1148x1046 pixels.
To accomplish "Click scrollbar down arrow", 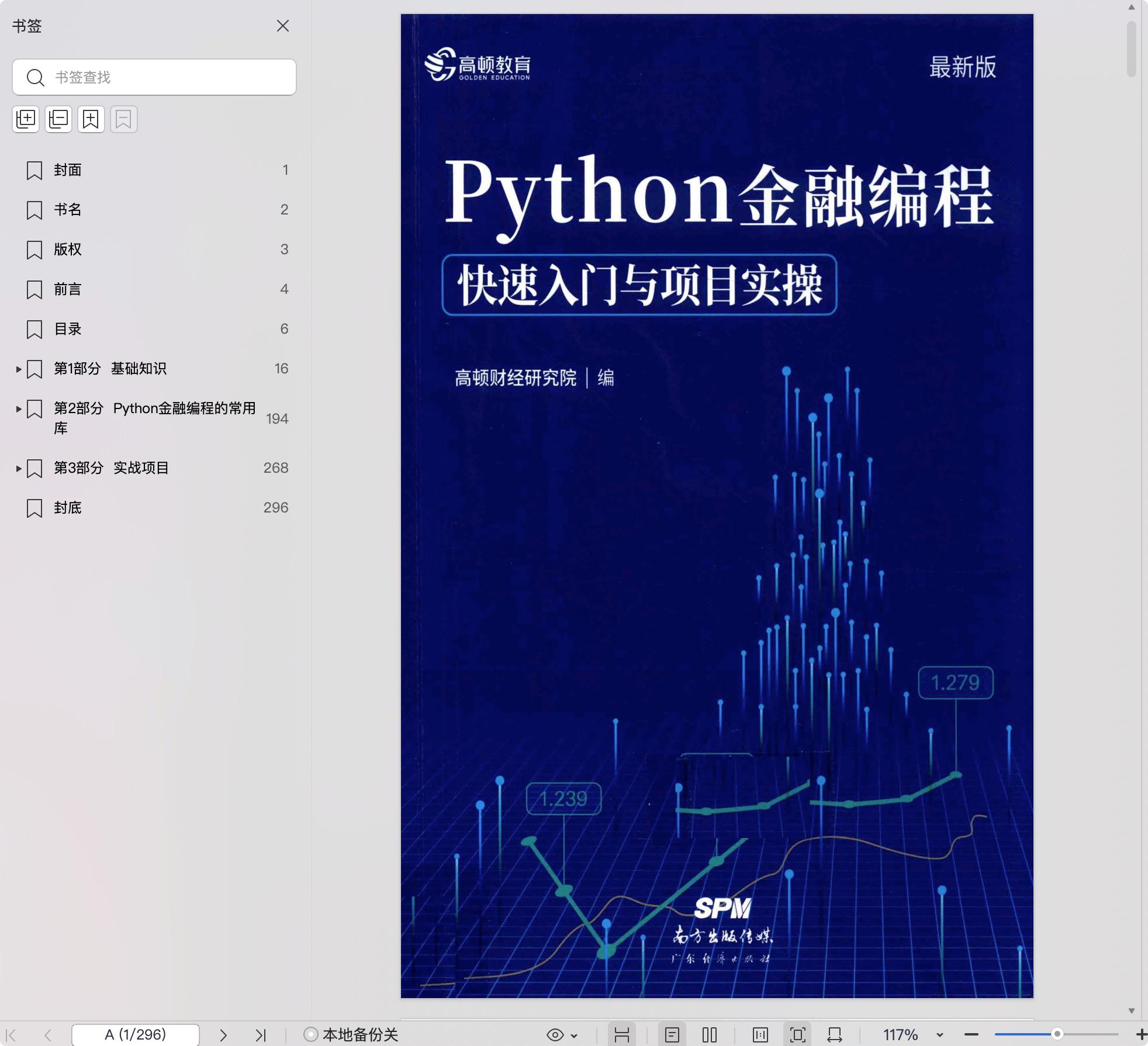I will coord(1132,1010).
